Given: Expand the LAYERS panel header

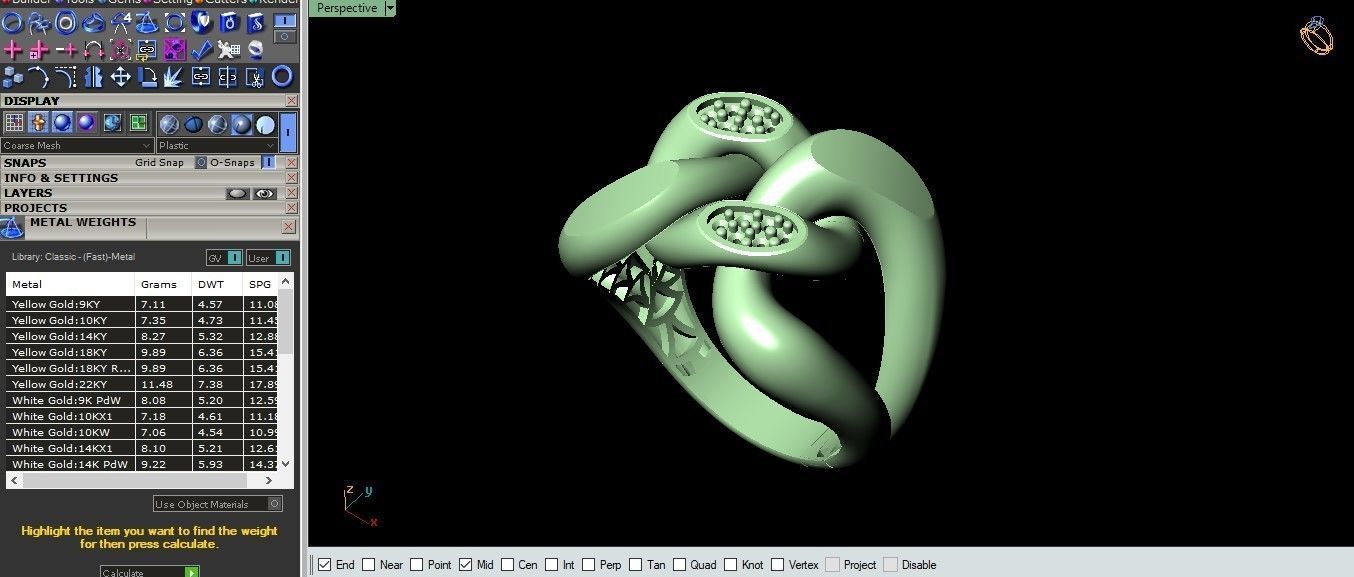Looking at the screenshot, I should [x=28, y=193].
